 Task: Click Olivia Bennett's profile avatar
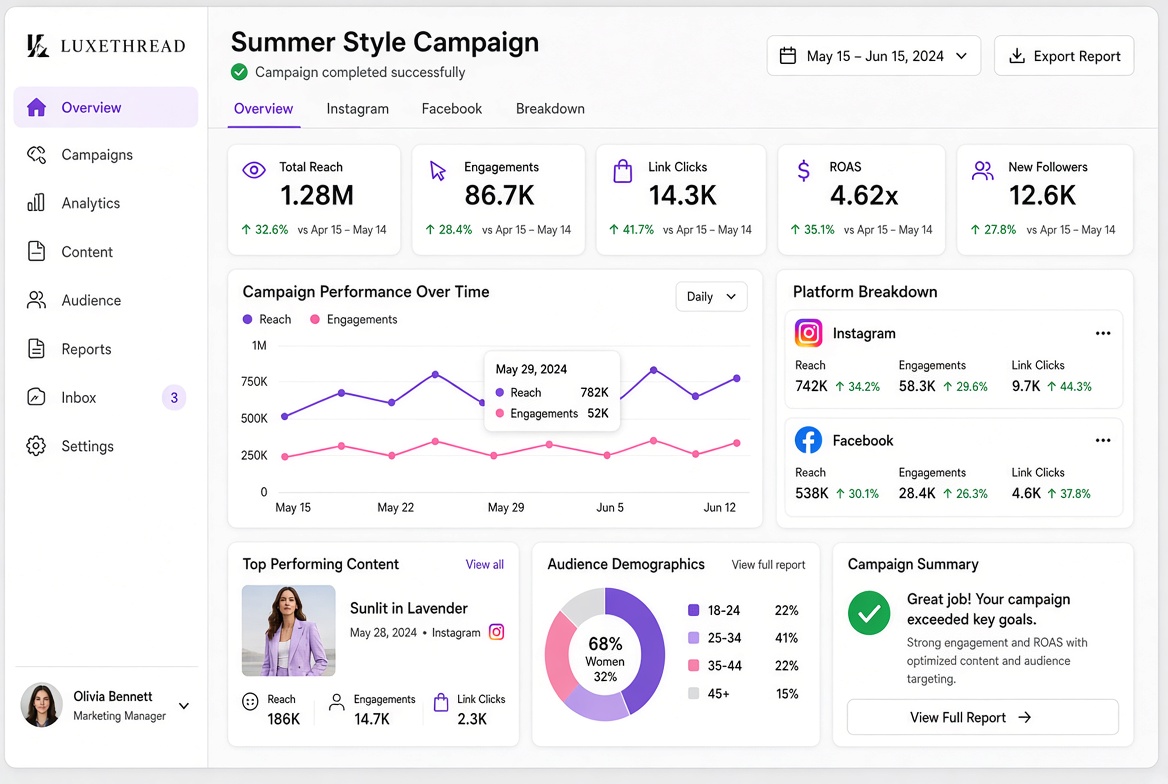tap(41, 705)
